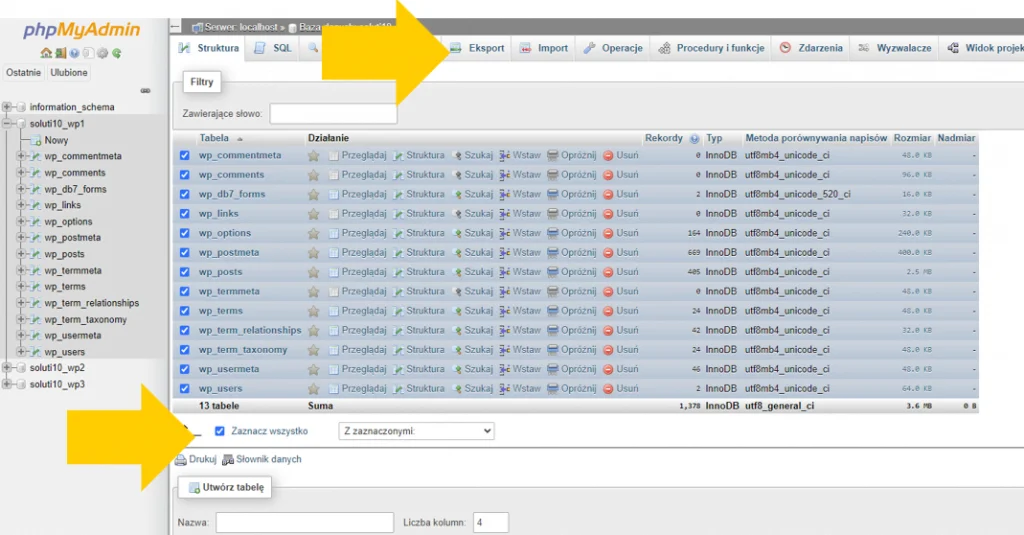Click the Opróżnij icon for wp_termmeta

coord(552,291)
